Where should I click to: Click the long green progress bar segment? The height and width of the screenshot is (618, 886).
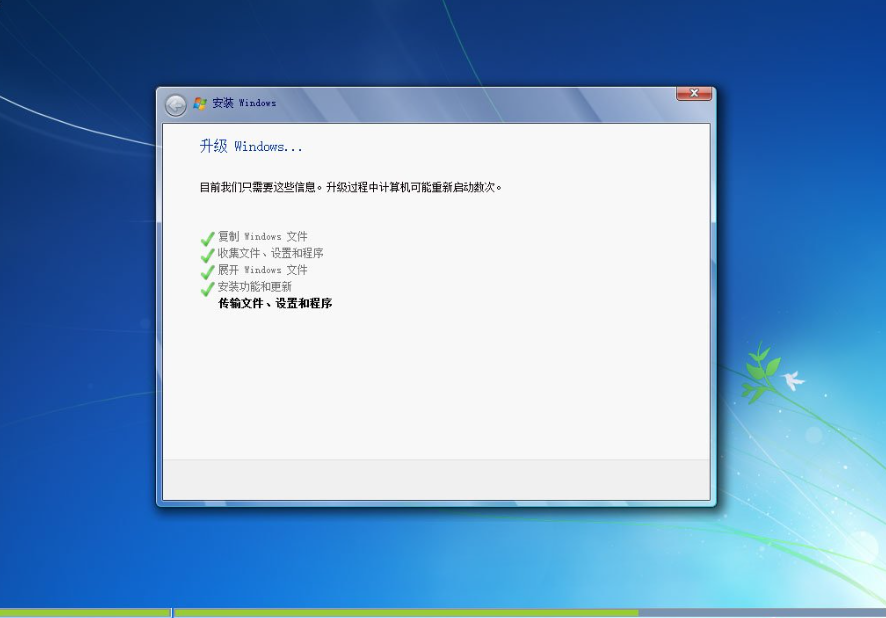pos(406,613)
